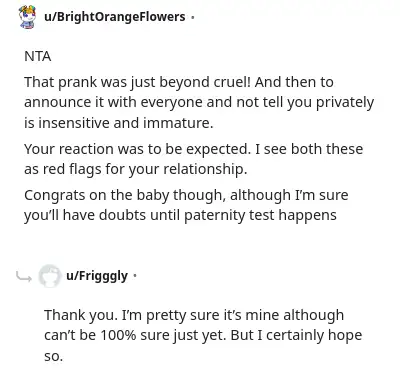Click the words "paternity test" in the comment

pos(229,215)
